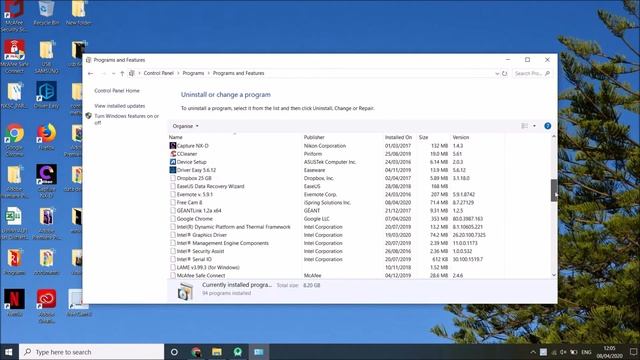The image size is (640, 360).
Task: Open the volume icon in system tray
Action: [x=563, y=352]
